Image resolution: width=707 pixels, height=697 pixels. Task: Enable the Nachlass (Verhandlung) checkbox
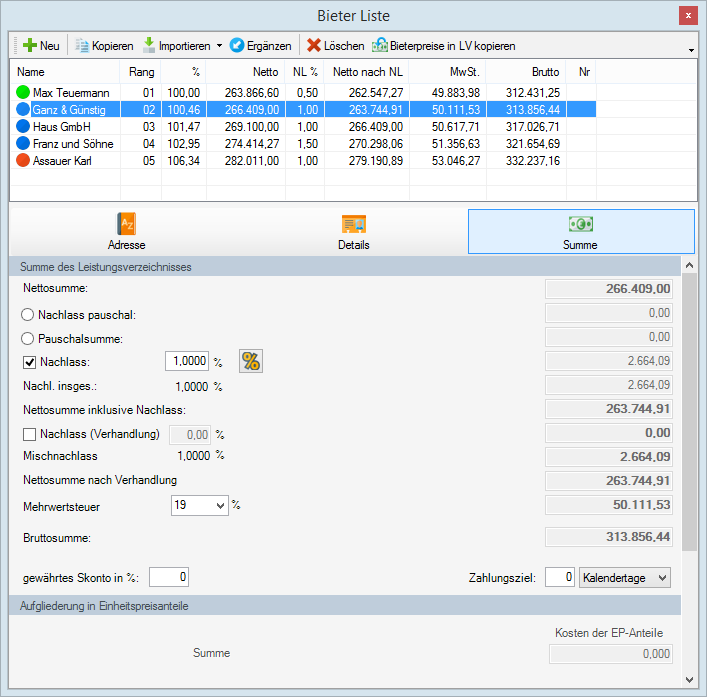tap(29, 434)
